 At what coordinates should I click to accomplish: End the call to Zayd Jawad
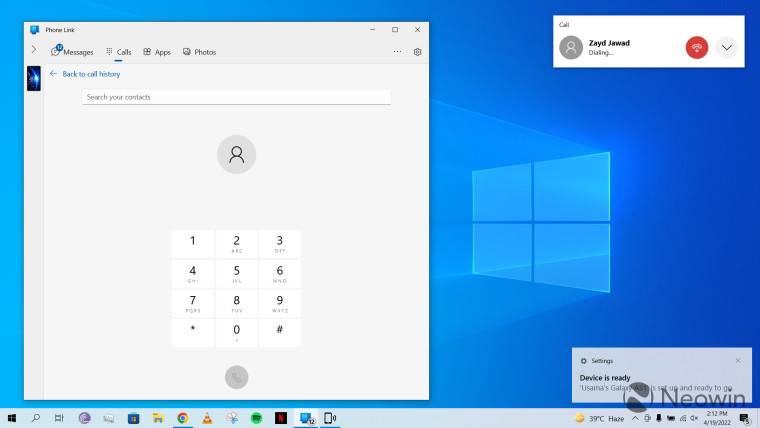pyautogui.click(x=697, y=47)
